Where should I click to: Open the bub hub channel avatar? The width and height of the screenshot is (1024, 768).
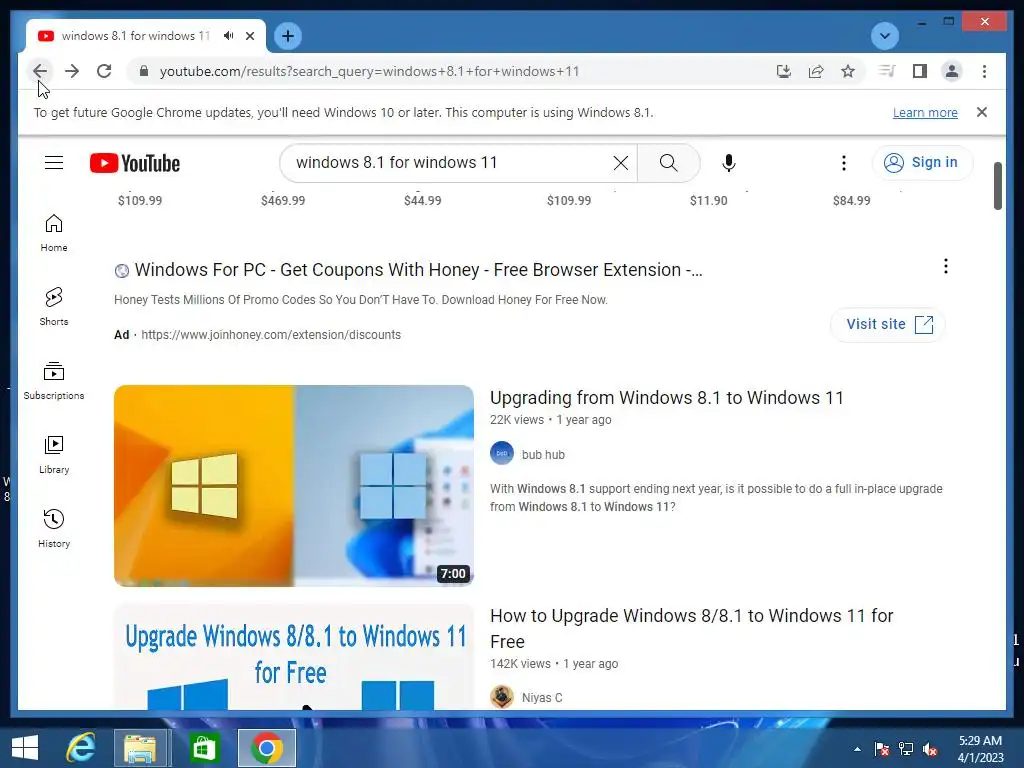(502, 454)
